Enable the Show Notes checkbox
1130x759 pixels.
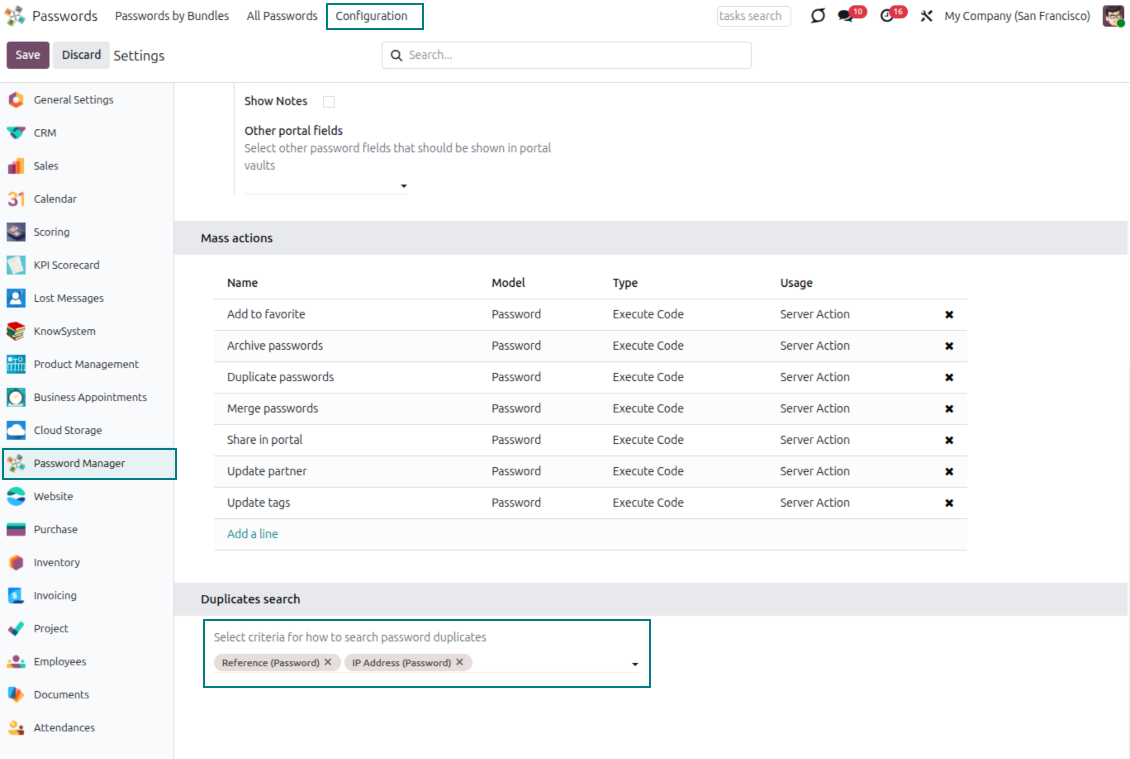329,102
